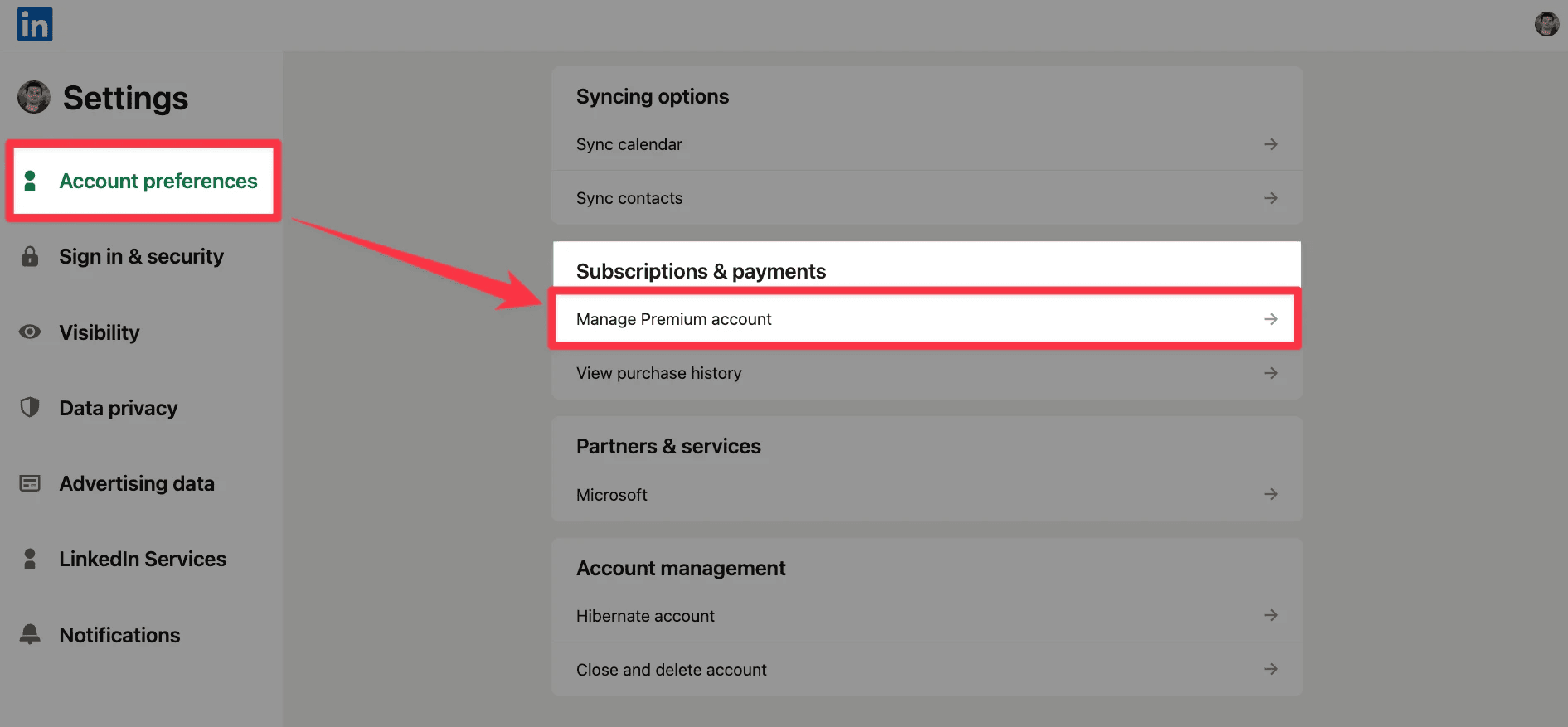This screenshot has width=1568, height=727.
Task: Open View purchase history
Action: 927,373
